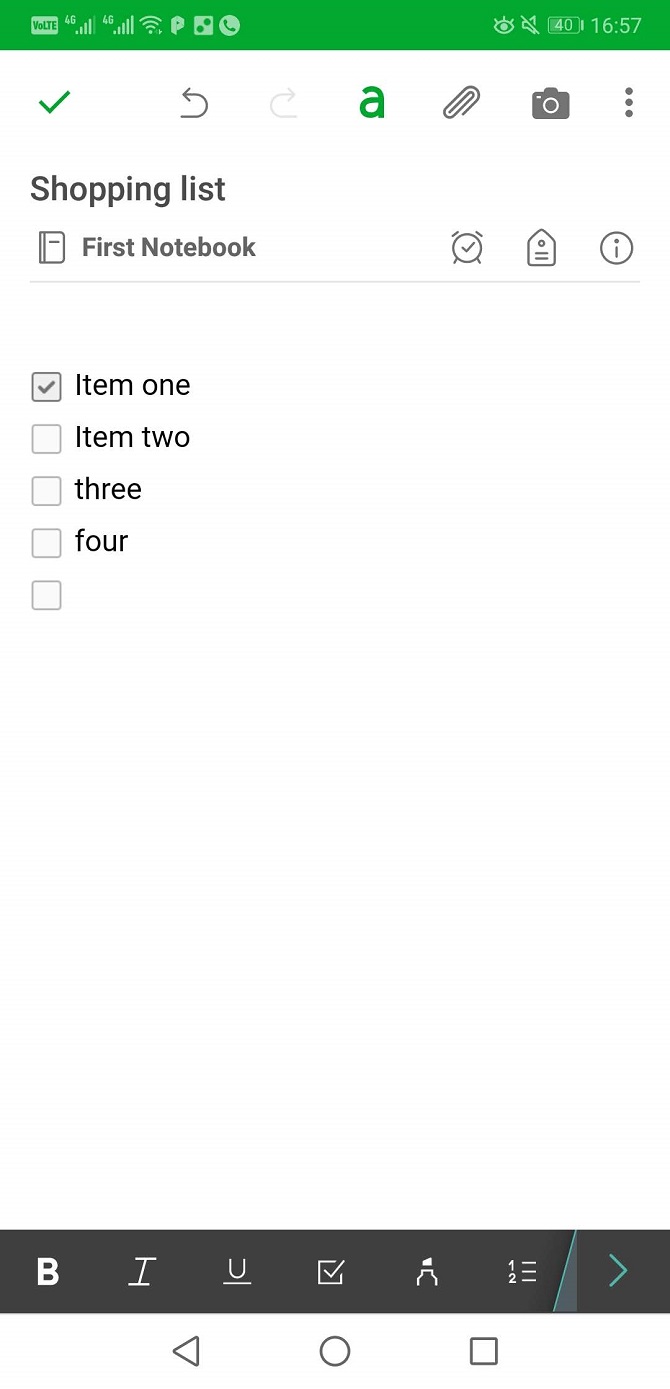Tap the green checkmark to save note
Viewport: 670px width, 1389px height.
coord(54,102)
